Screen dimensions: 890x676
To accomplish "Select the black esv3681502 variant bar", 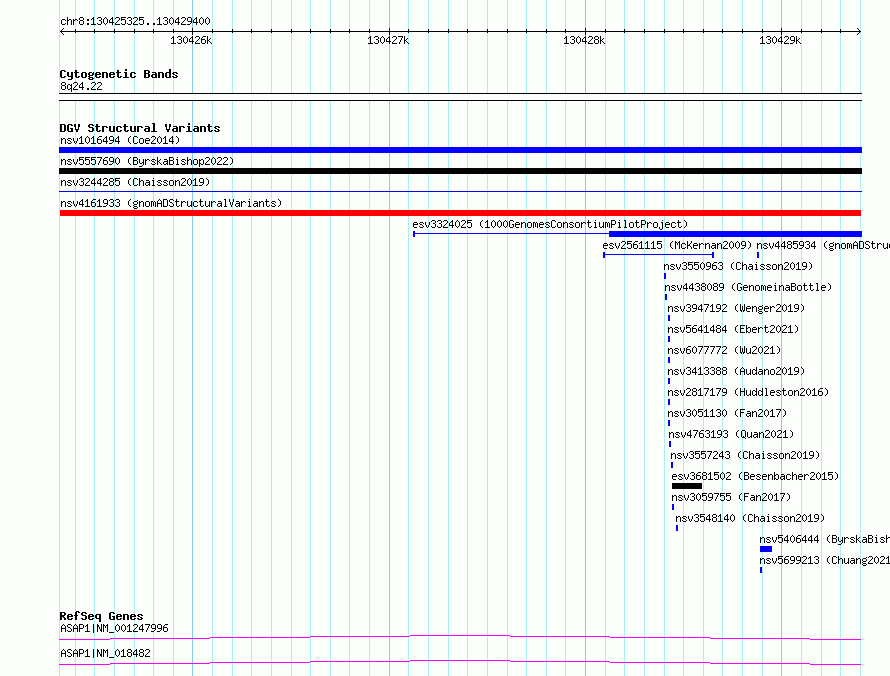I will click(687, 486).
